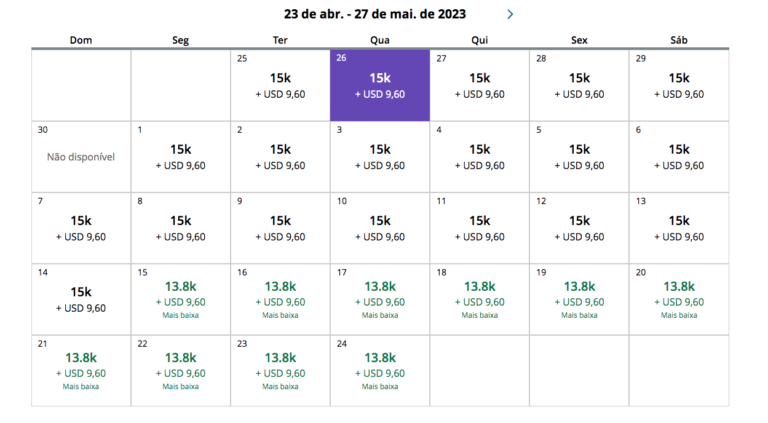Click the unavailable April 30 cell
768x423 pixels.
click(x=81, y=157)
